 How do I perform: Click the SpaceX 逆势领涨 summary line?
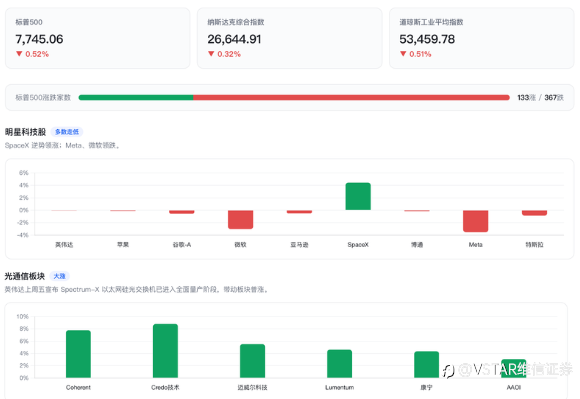pyautogui.click(x=62, y=146)
